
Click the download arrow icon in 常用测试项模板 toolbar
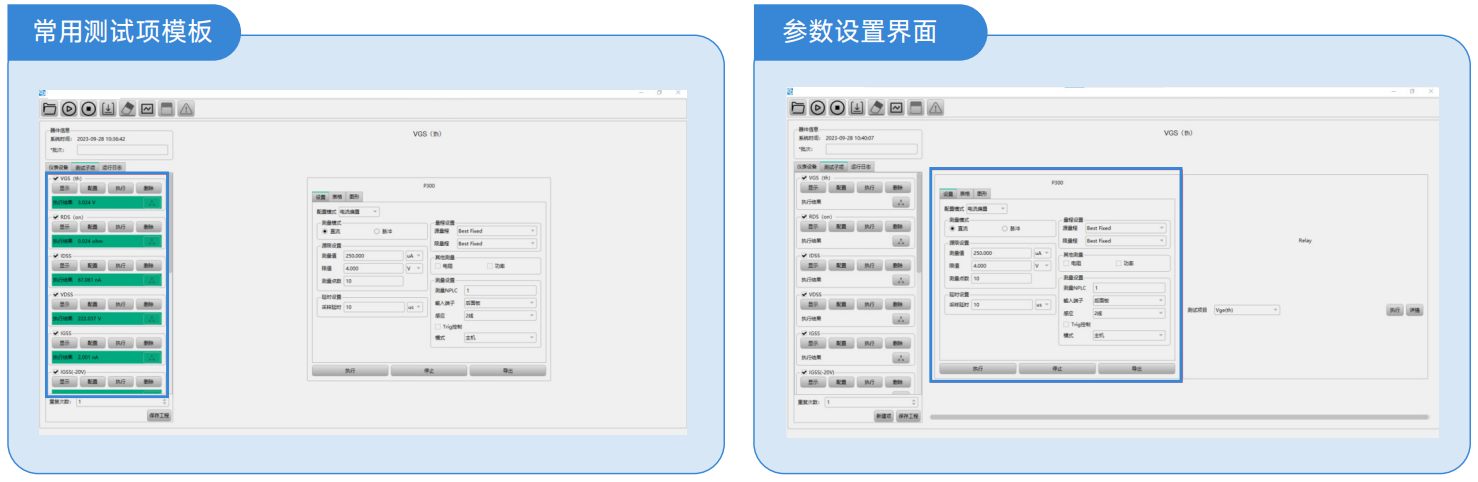click(108, 108)
